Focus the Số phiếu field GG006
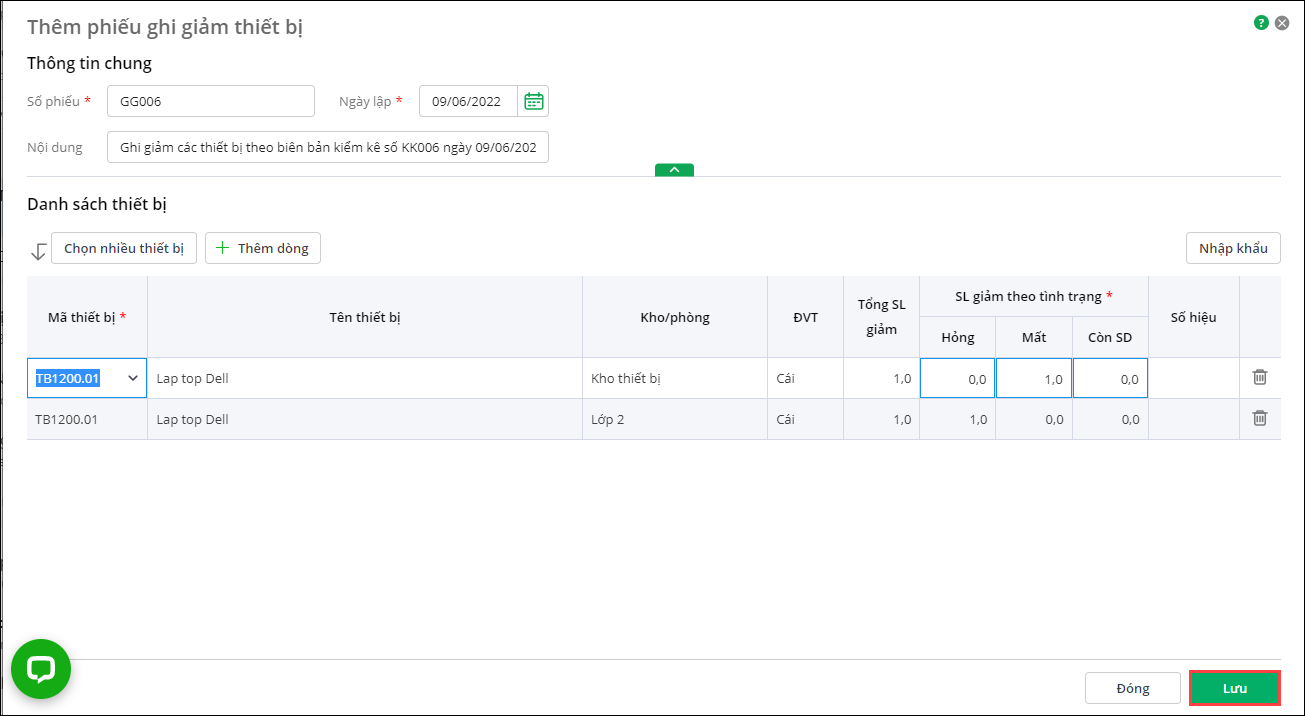The image size is (1305, 716). pyautogui.click(x=210, y=101)
